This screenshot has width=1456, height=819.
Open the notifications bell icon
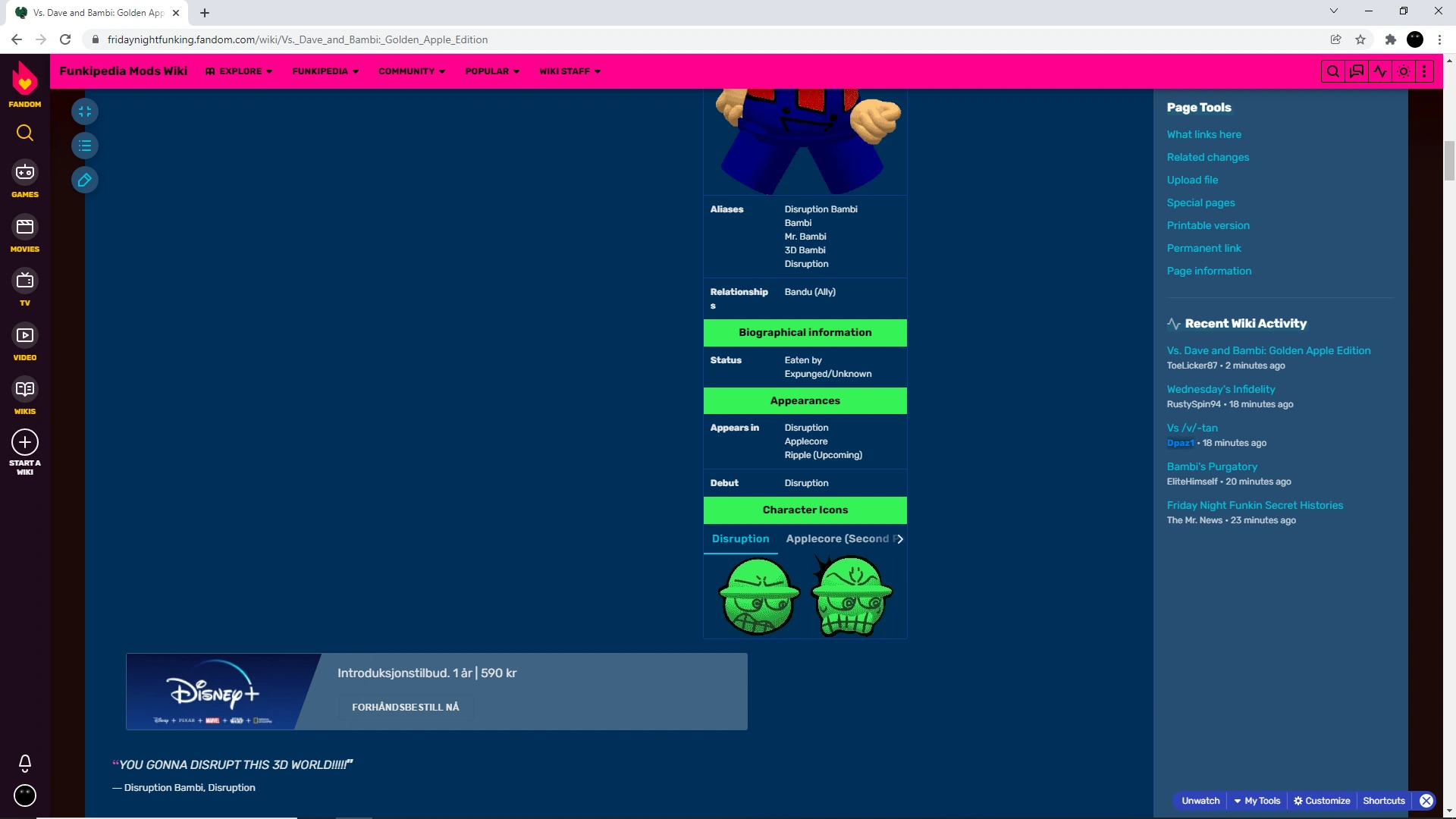[x=24, y=762]
